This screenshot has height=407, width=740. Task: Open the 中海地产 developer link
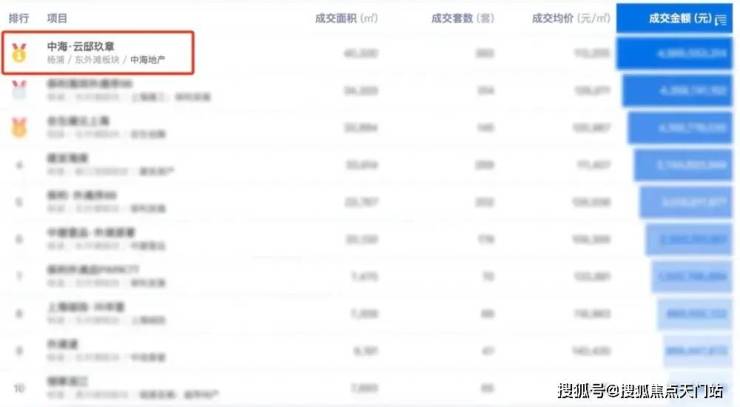(148, 60)
